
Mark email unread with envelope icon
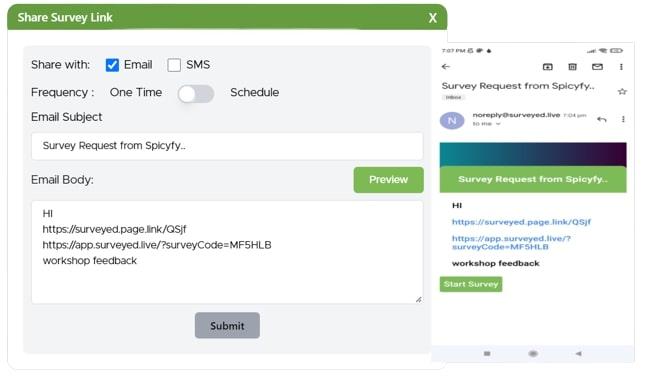tap(597, 67)
